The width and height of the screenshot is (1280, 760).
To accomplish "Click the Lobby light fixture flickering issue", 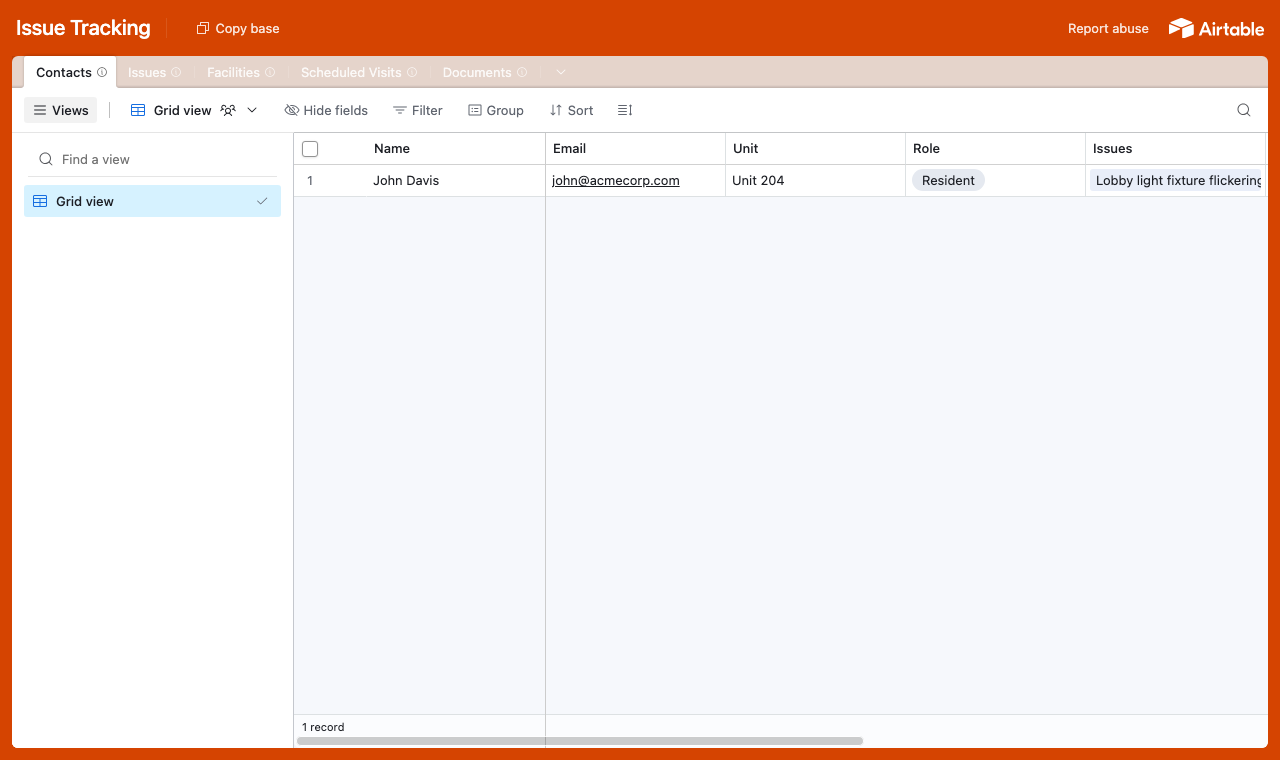I will click(x=1177, y=181).
